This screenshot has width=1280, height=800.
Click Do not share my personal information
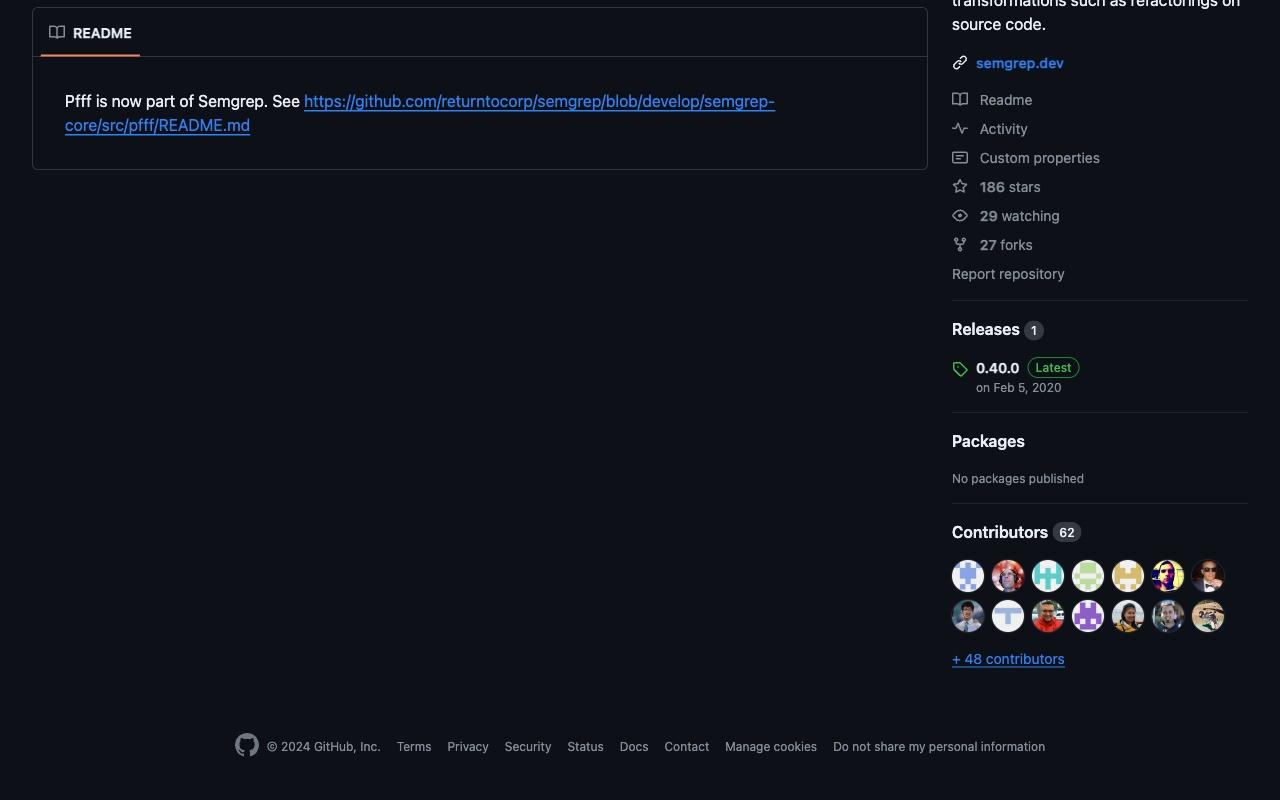[x=939, y=747]
